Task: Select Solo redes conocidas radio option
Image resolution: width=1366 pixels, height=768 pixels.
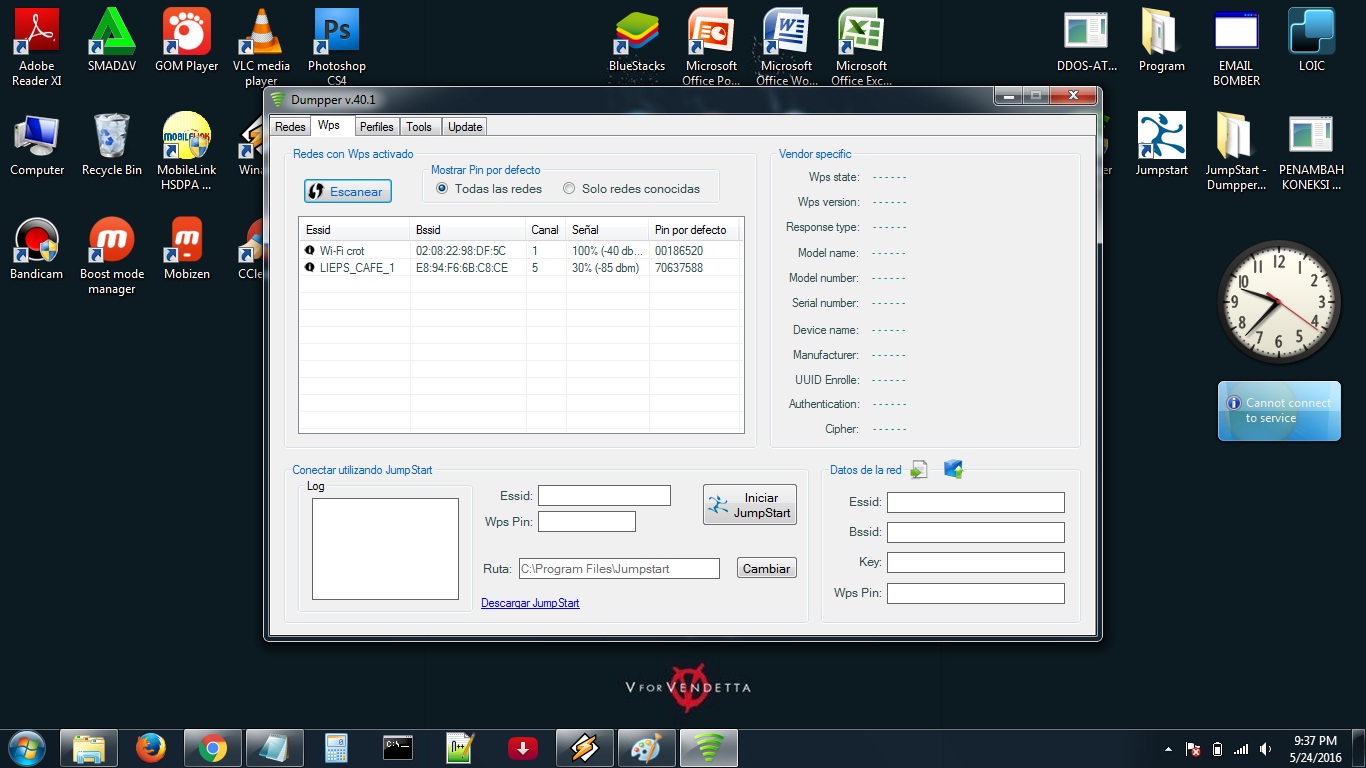Action: tap(631, 188)
